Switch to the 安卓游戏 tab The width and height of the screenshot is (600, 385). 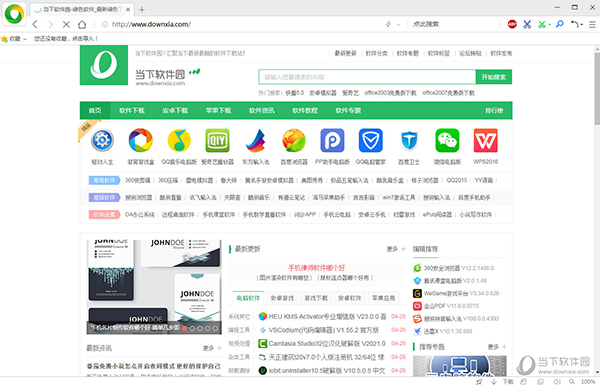(x=282, y=298)
